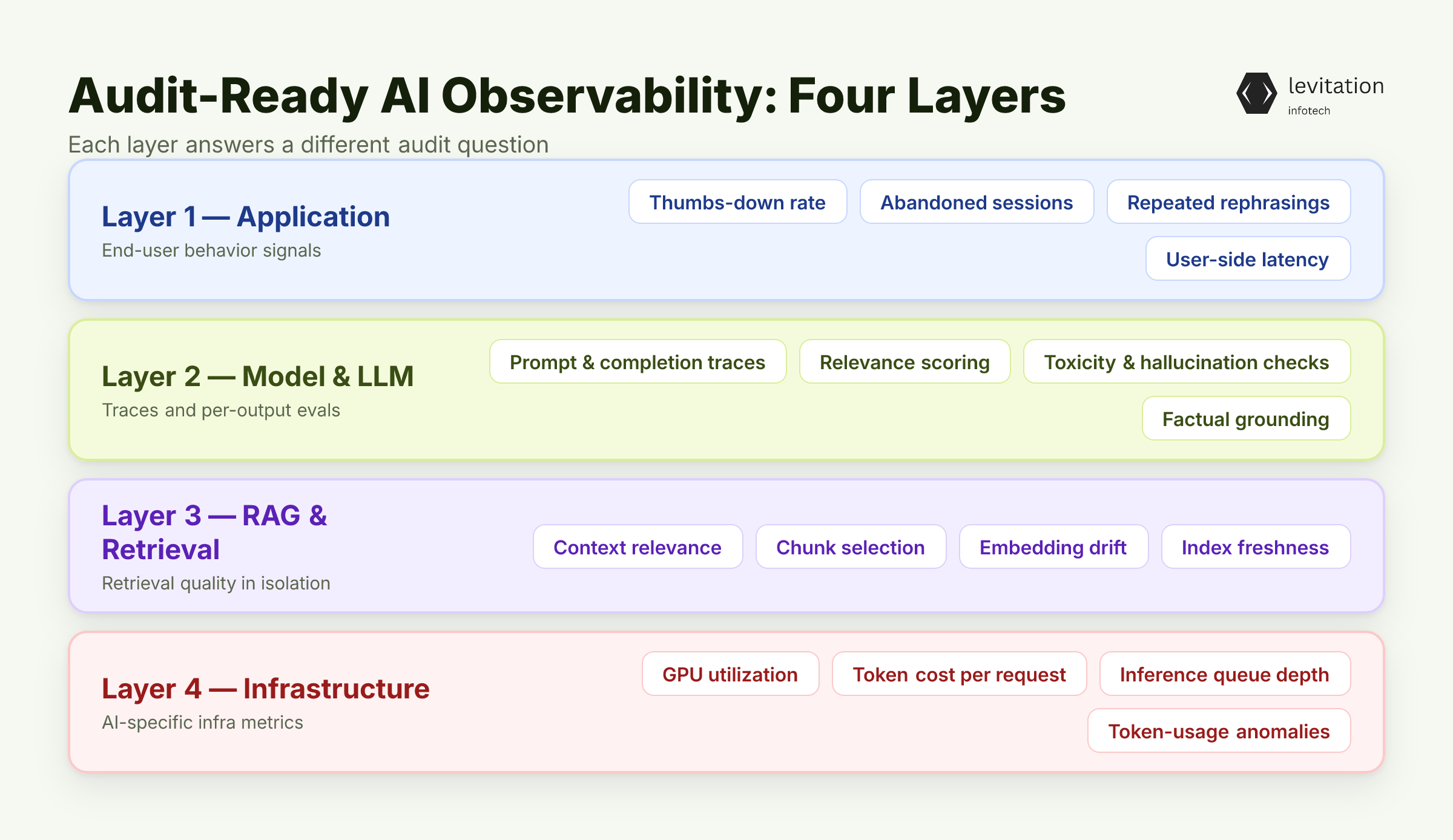Click the Levitation hexagon logo icon
This screenshot has width=1453, height=840.
pos(1257,93)
